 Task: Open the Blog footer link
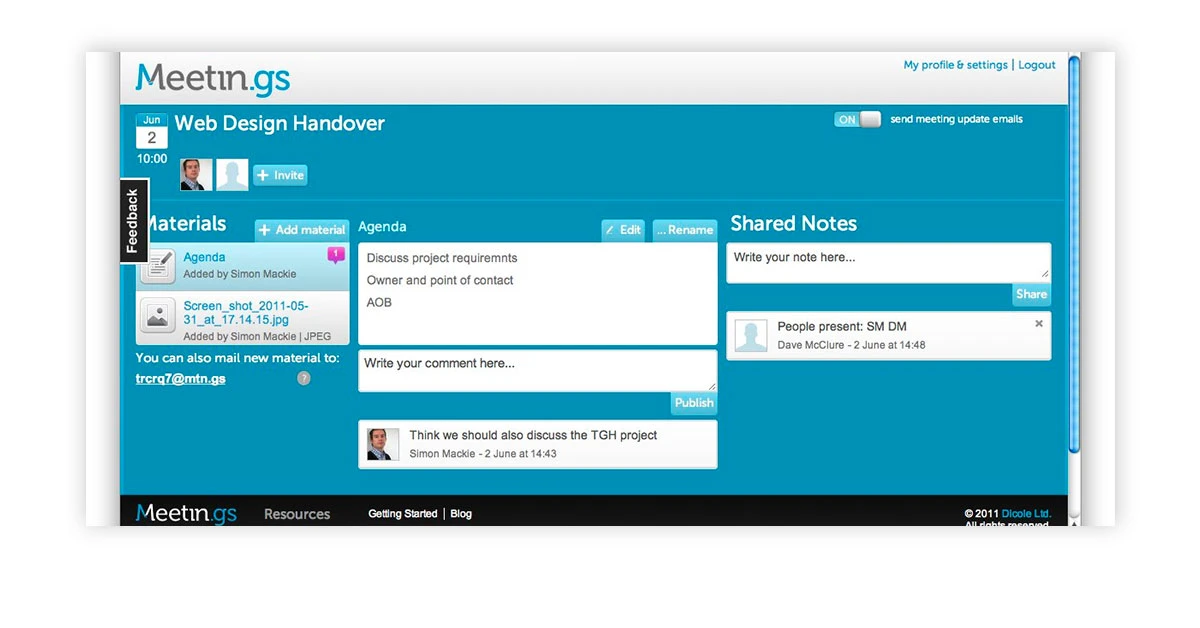pos(461,514)
